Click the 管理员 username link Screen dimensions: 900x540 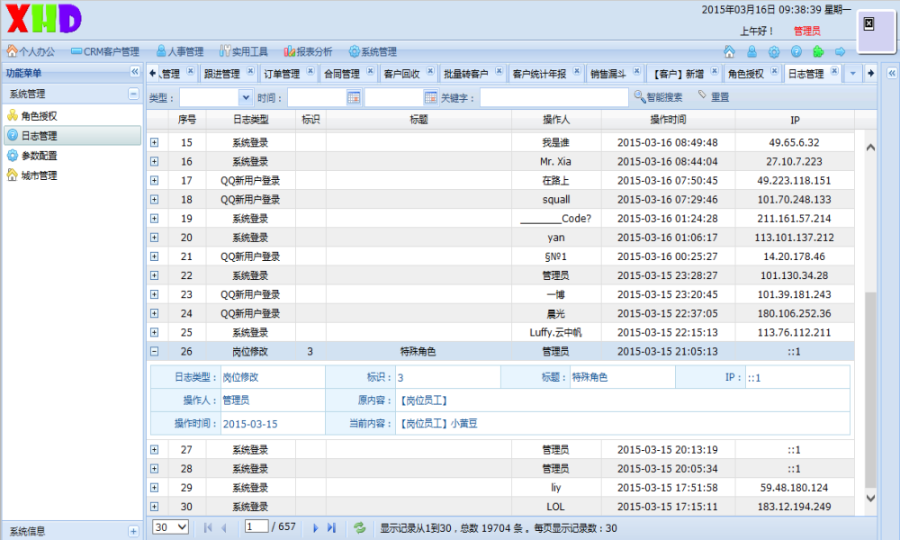807,31
